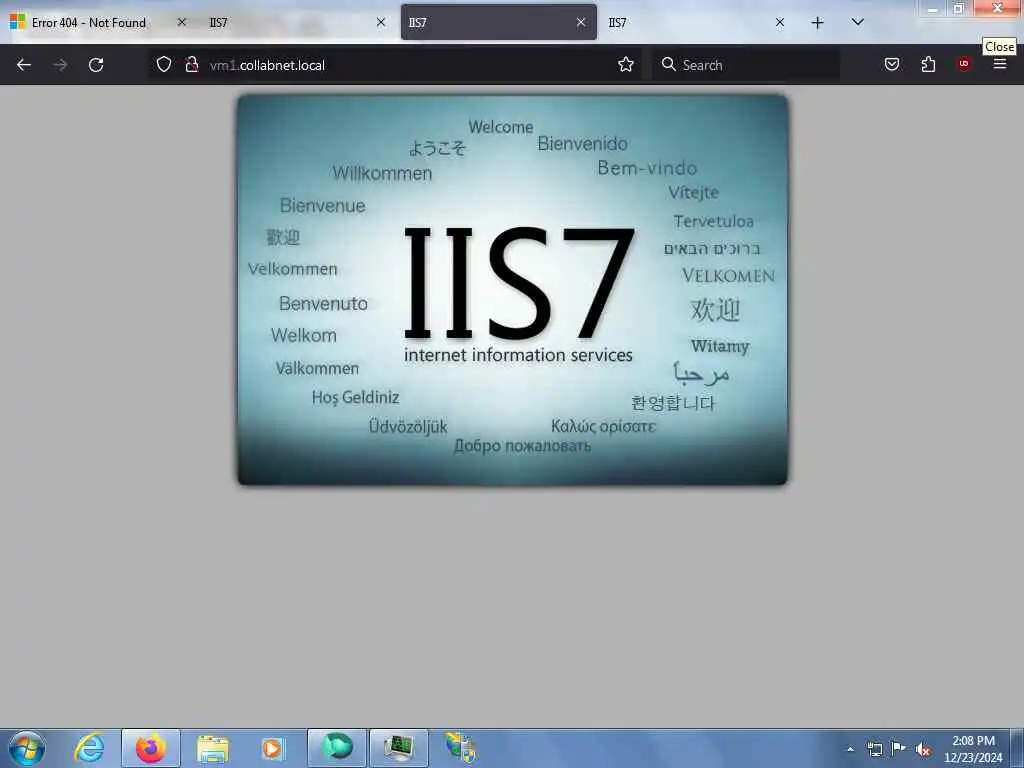Restore down the Firefox window
This screenshot has width=1024, height=768.
pyautogui.click(x=959, y=8)
